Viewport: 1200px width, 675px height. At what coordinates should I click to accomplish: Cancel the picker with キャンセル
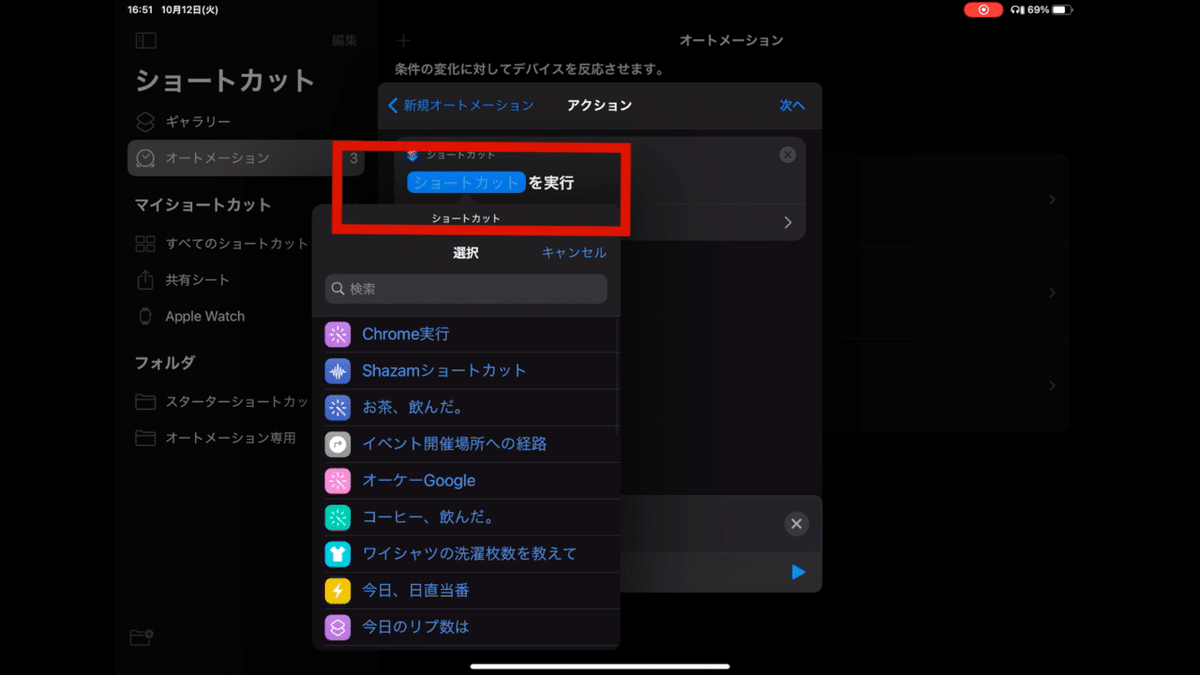(572, 252)
